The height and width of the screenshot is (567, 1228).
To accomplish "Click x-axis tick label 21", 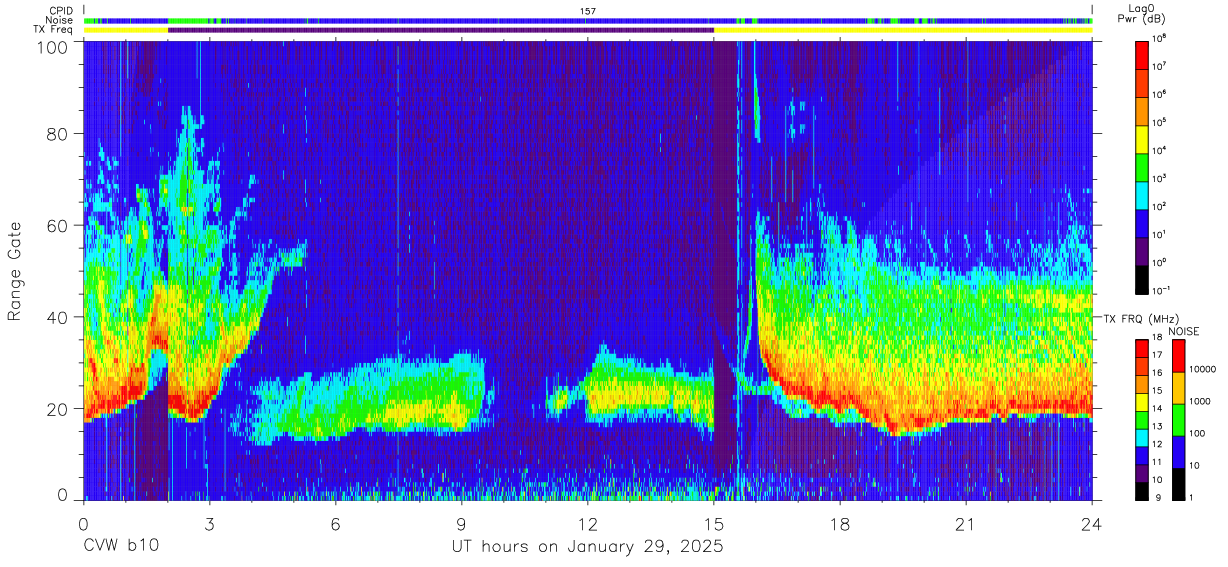I will coord(966,523).
